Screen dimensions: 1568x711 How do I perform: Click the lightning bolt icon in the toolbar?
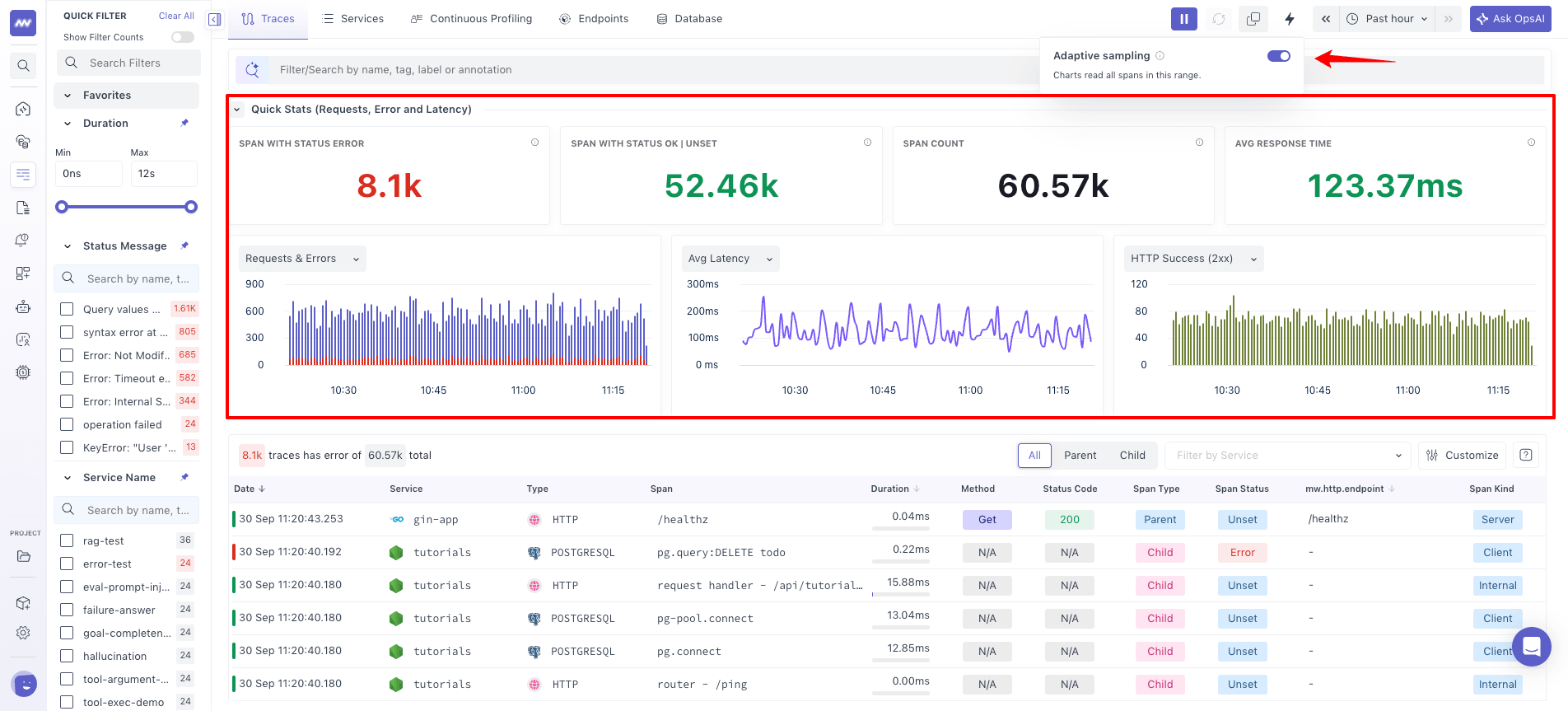[x=1290, y=19]
